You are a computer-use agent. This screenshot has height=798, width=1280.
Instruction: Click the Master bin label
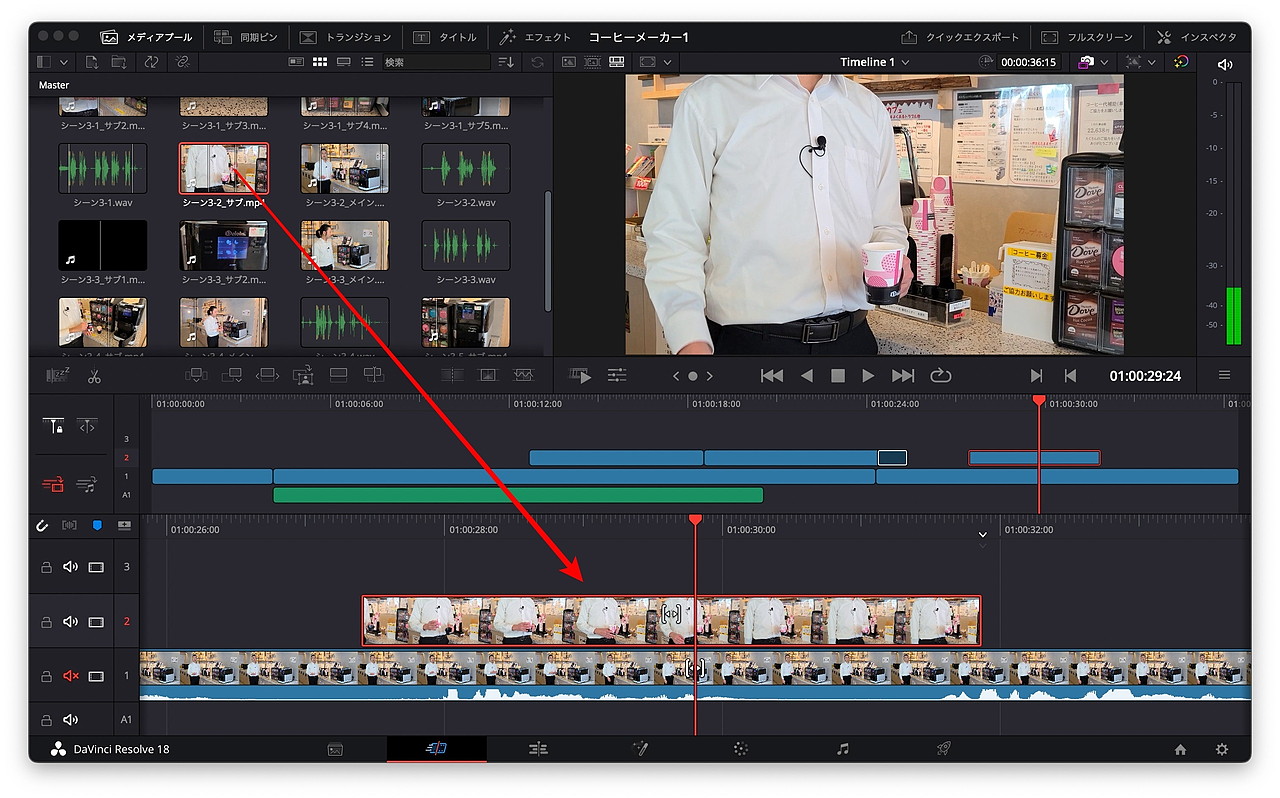54,85
